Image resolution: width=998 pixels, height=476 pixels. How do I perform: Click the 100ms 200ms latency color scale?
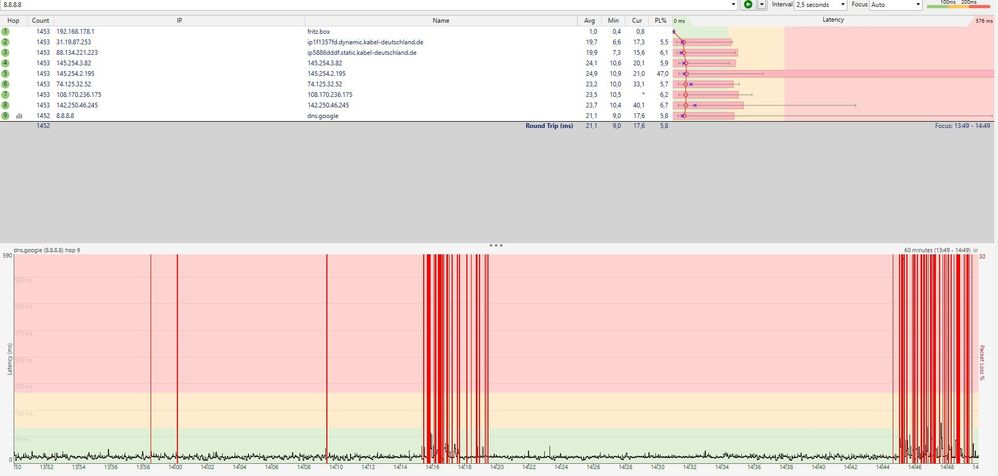click(x=959, y=4)
